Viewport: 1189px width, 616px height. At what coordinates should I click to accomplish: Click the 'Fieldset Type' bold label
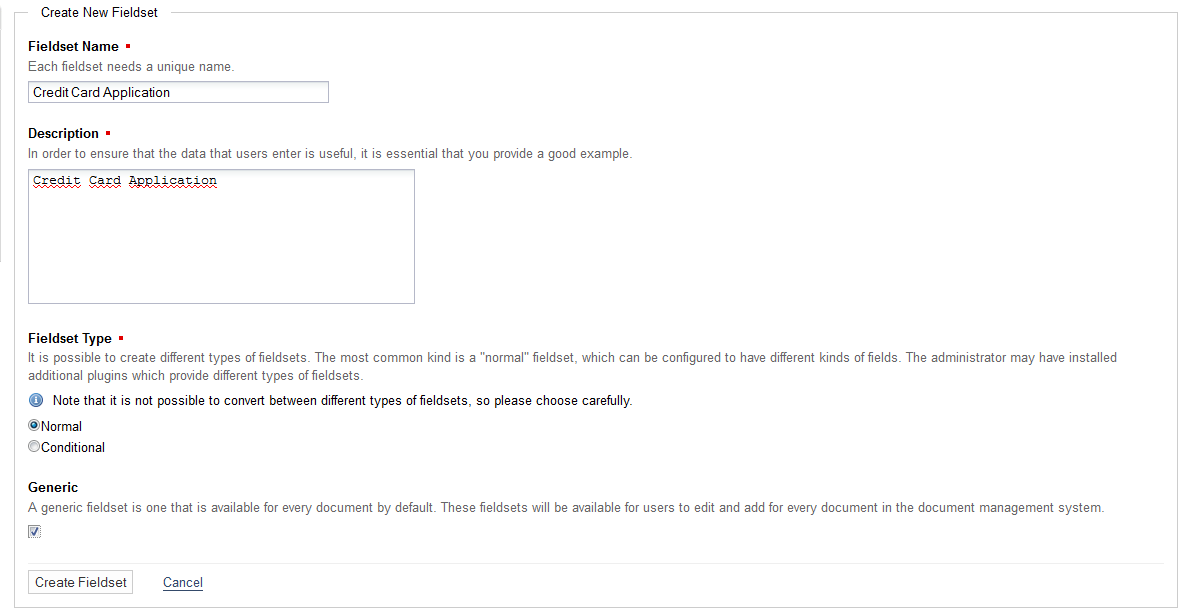(x=70, y=338)
